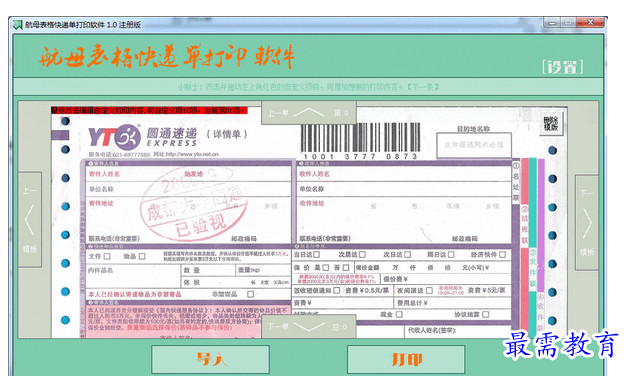Click the 寄件人姓名 label on the waybill
This screenshot has height=376, width=627.
coord(104,174)
